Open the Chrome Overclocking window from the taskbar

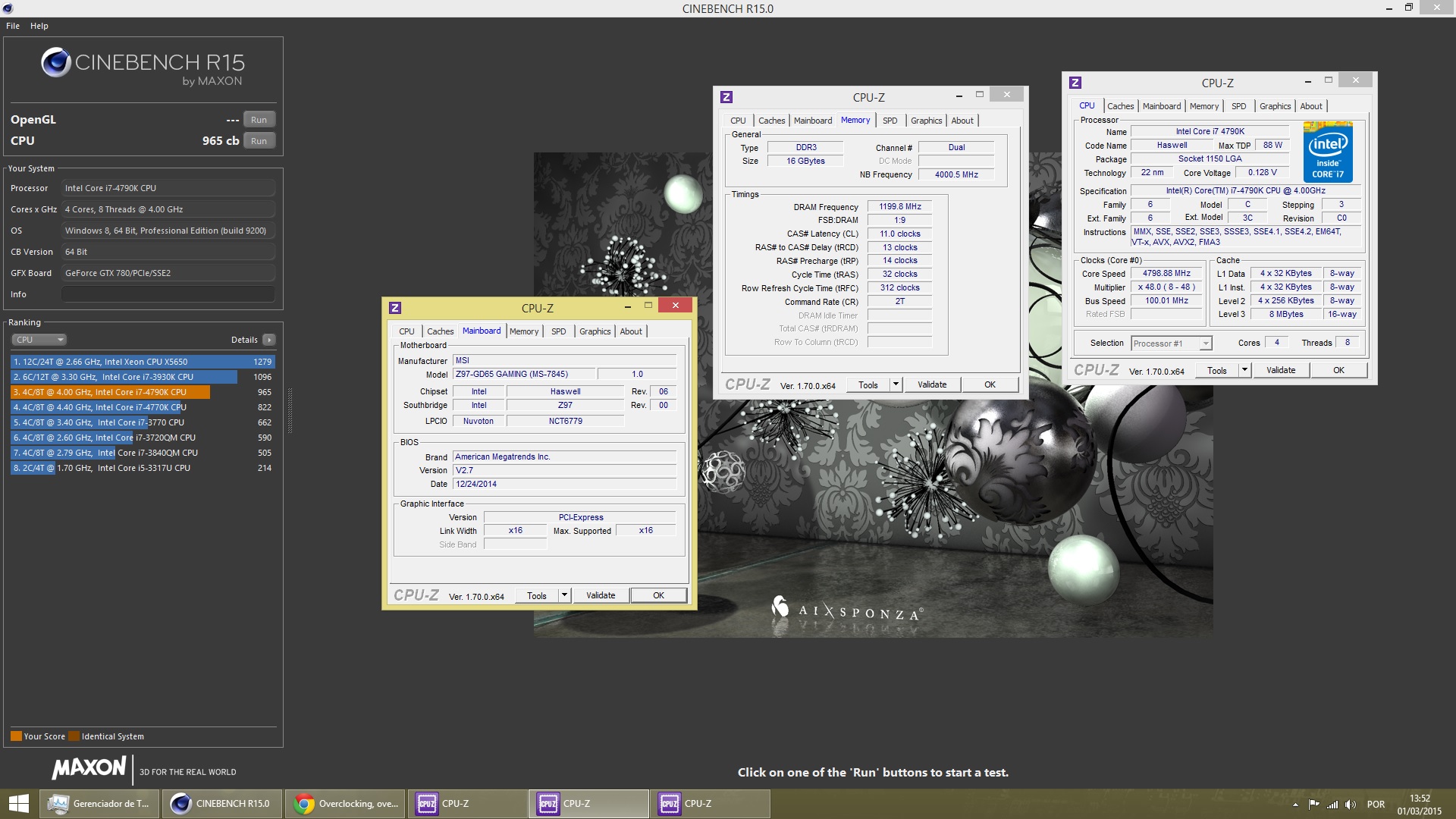(x=345, y=804)
